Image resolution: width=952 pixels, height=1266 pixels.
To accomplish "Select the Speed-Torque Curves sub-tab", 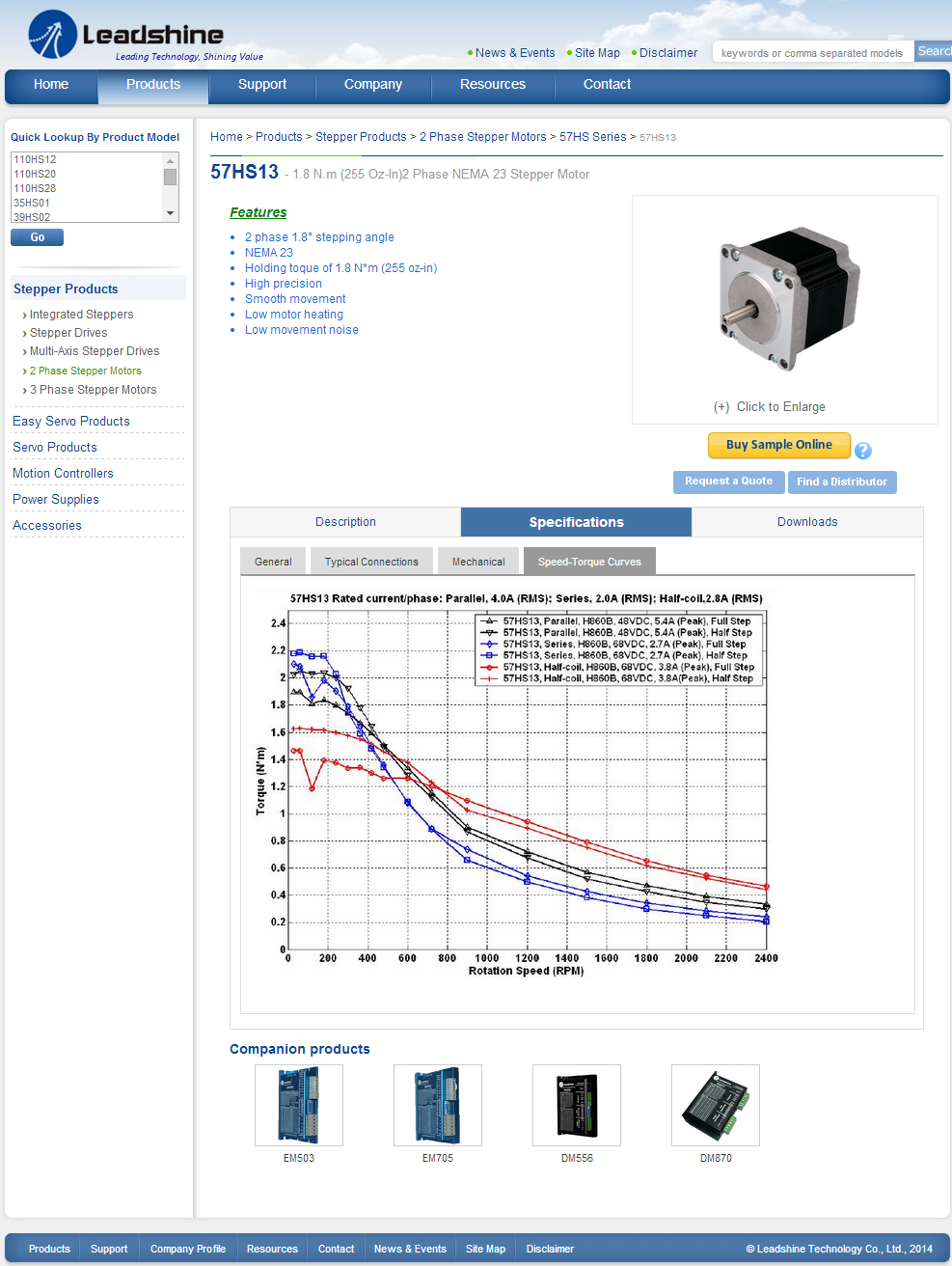I will (589, 562).
